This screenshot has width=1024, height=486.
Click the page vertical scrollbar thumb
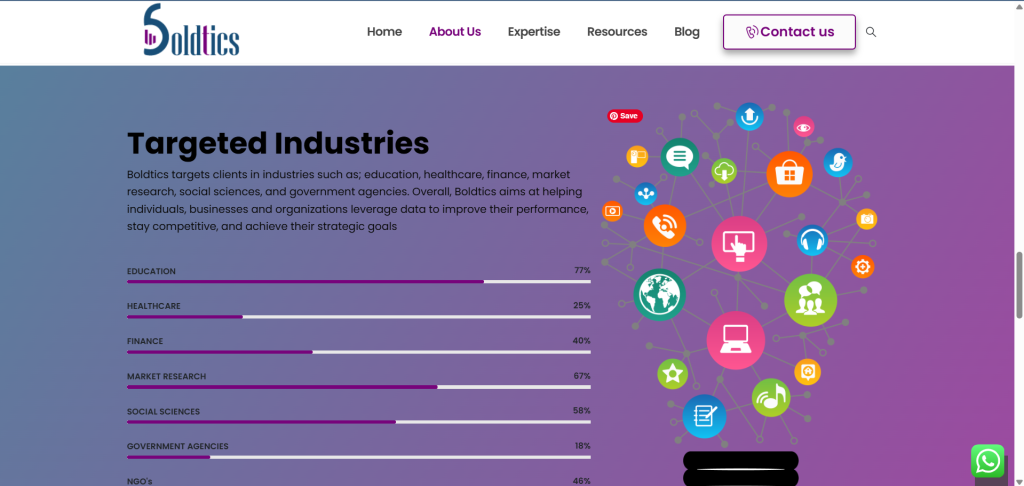pyautogui.click(x=1018, y=284)
